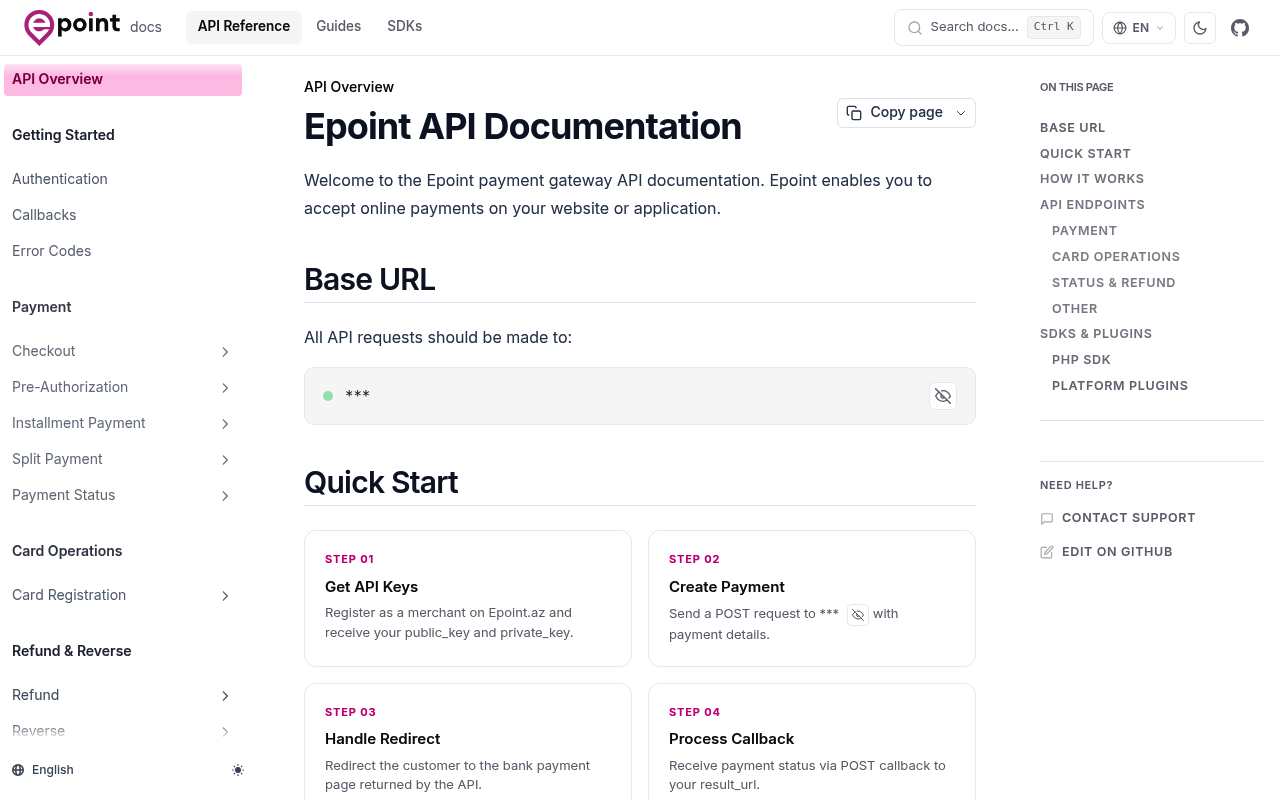
Task: Open the GitHub repository icon
Action: [x=1240, y=28]
